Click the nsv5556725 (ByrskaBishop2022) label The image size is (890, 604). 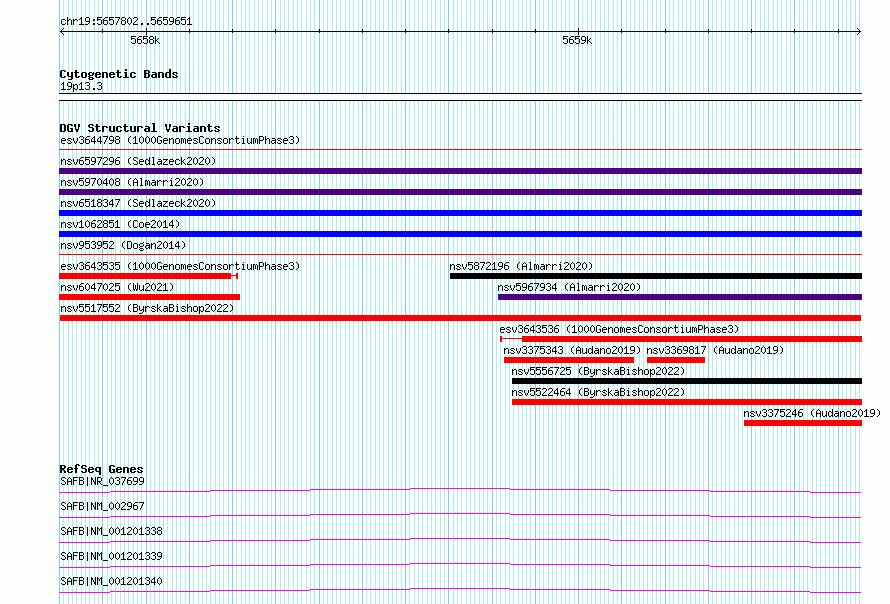[598, 371]
